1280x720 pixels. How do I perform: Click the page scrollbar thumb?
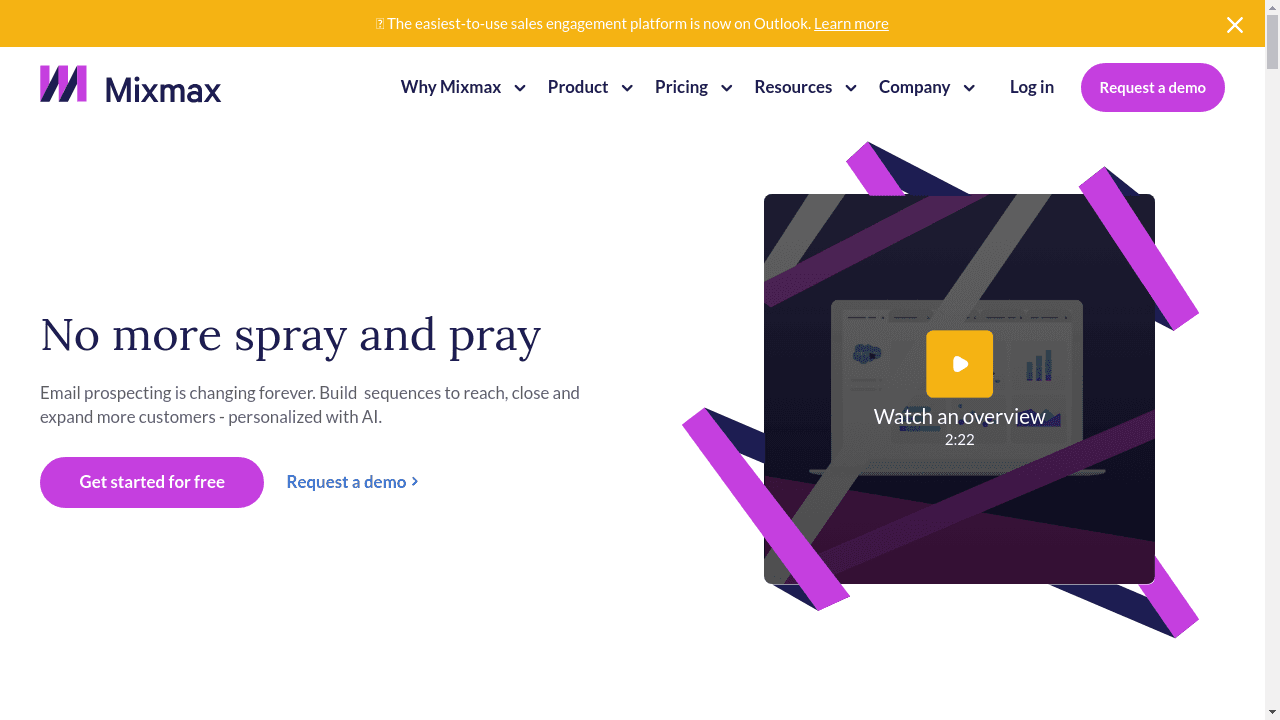click(1272, 42)
